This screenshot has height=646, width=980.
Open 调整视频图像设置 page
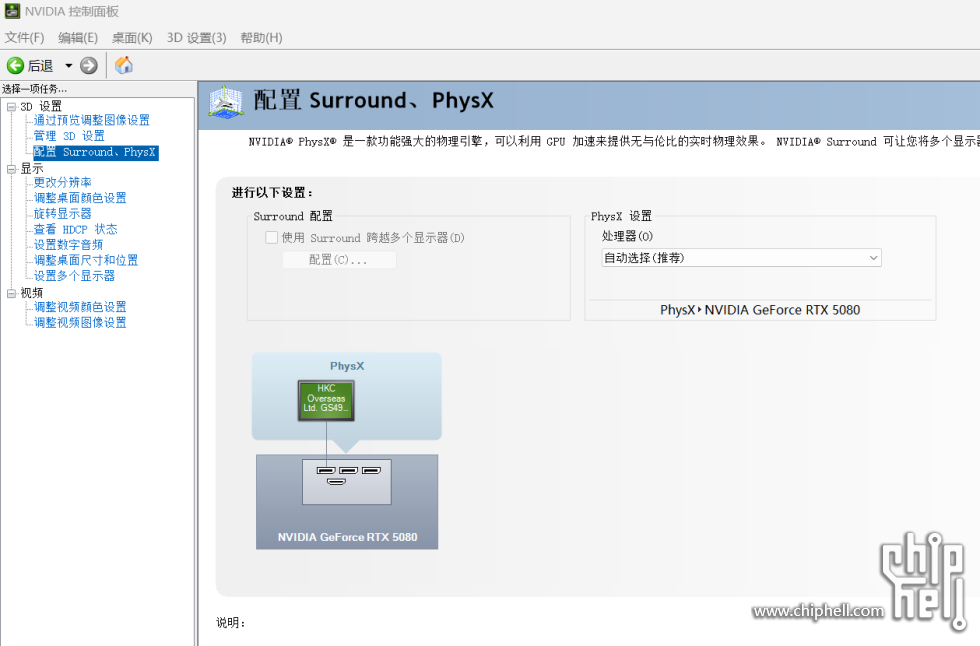pyautogui.click(x=80, y=322)
